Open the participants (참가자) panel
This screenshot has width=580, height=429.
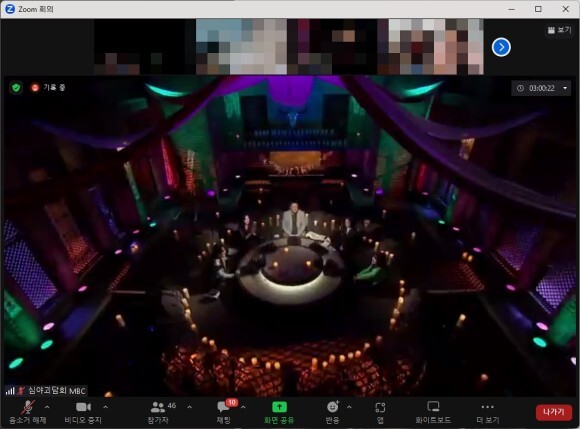point(158,412)
